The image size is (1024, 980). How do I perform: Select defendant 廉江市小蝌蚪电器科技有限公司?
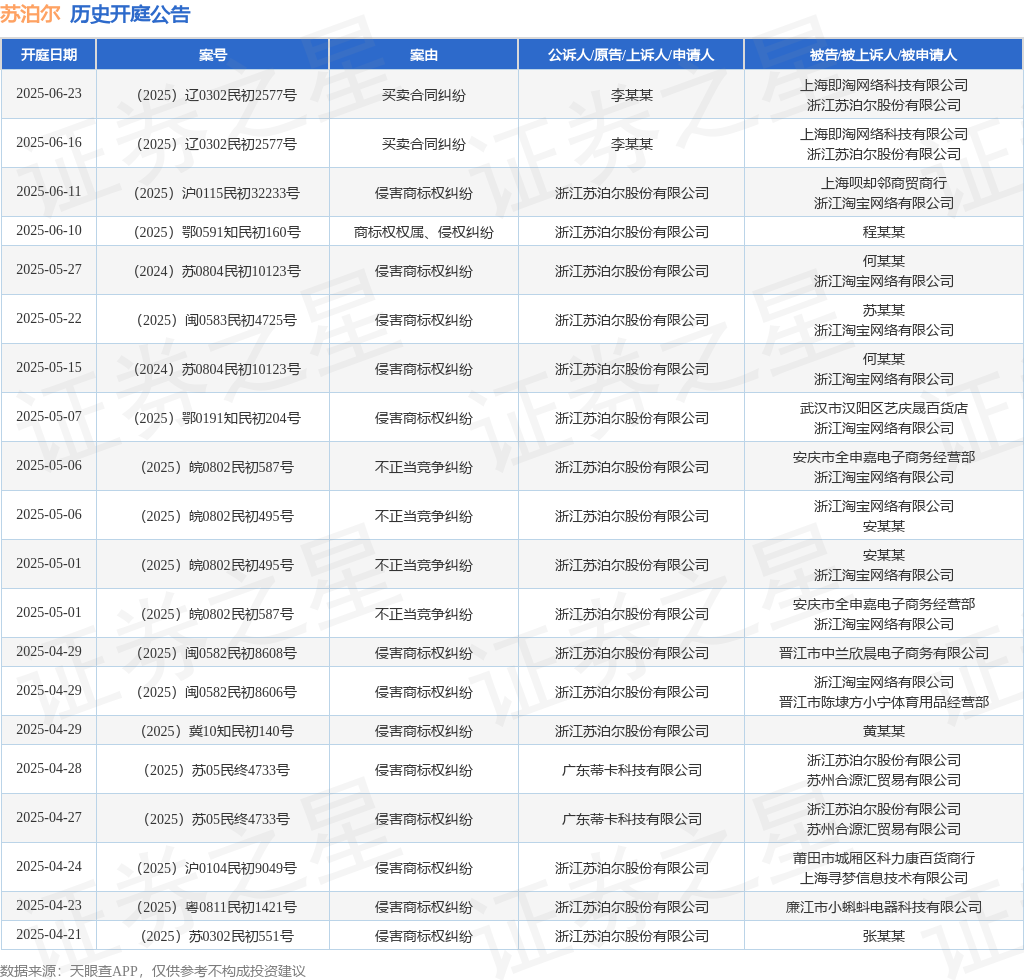pos(884,908)
